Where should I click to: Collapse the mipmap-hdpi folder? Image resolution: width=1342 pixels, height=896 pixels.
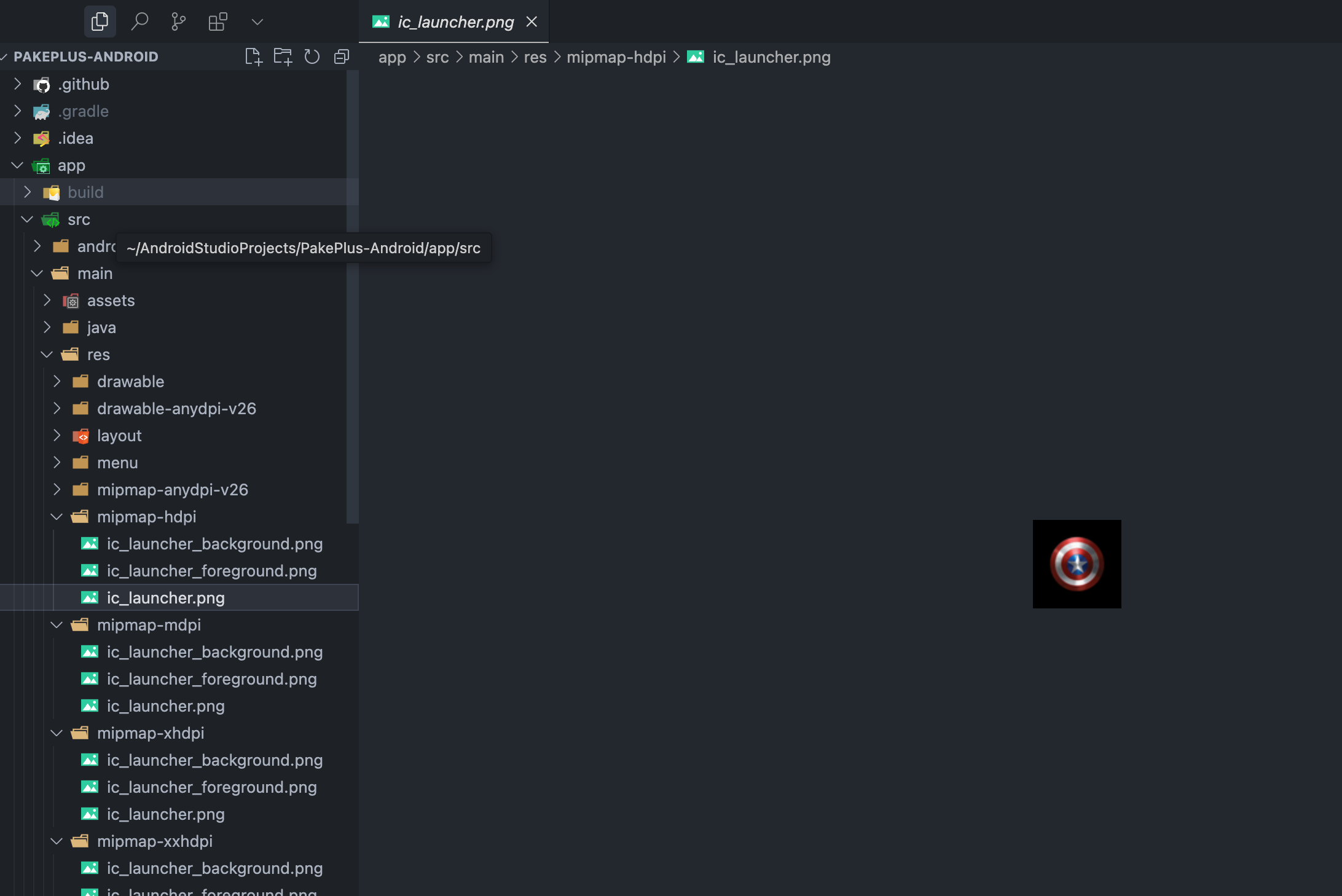[x=146, y=517]
